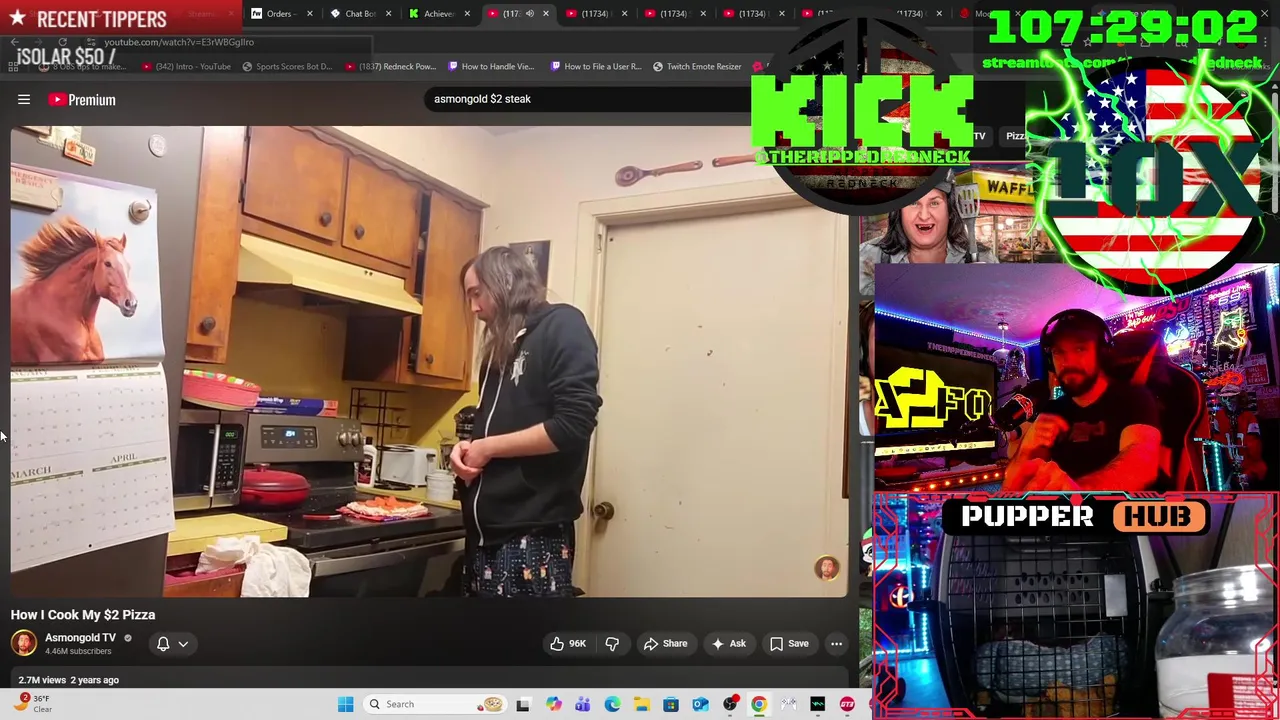Open the YouTube guide hamburger menu
The width and height of the screenshot is (1280, 720).
[24, 99]
